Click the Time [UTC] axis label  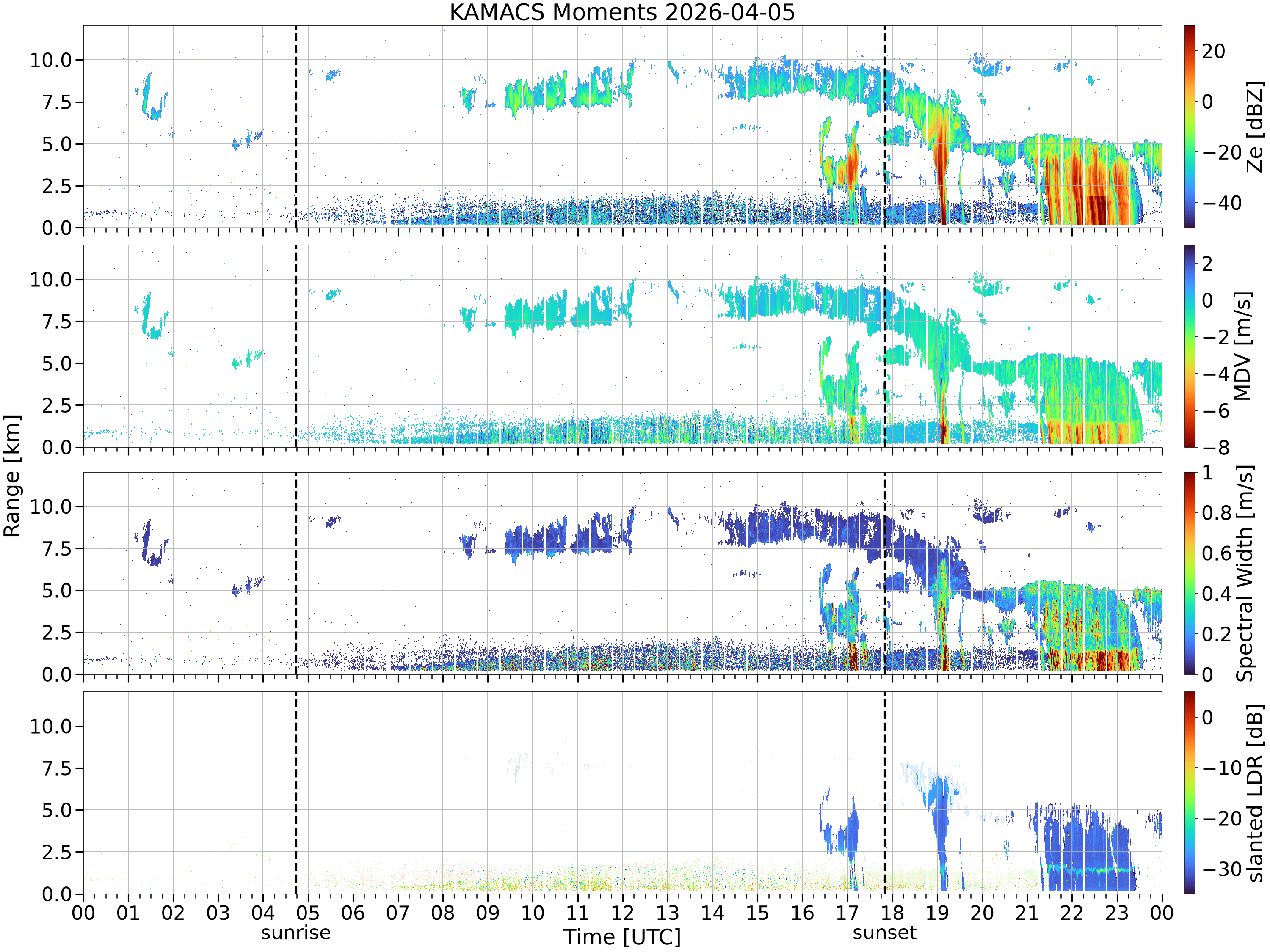pyautogui.click(x=622, y=936)
